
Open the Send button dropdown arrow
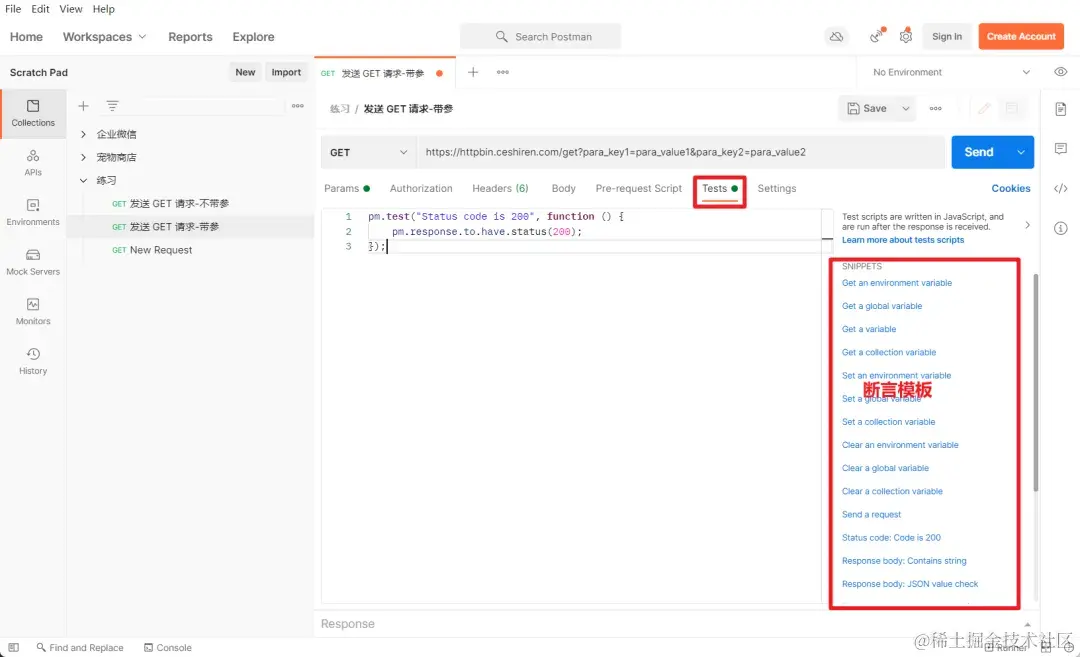(1021, 152)
